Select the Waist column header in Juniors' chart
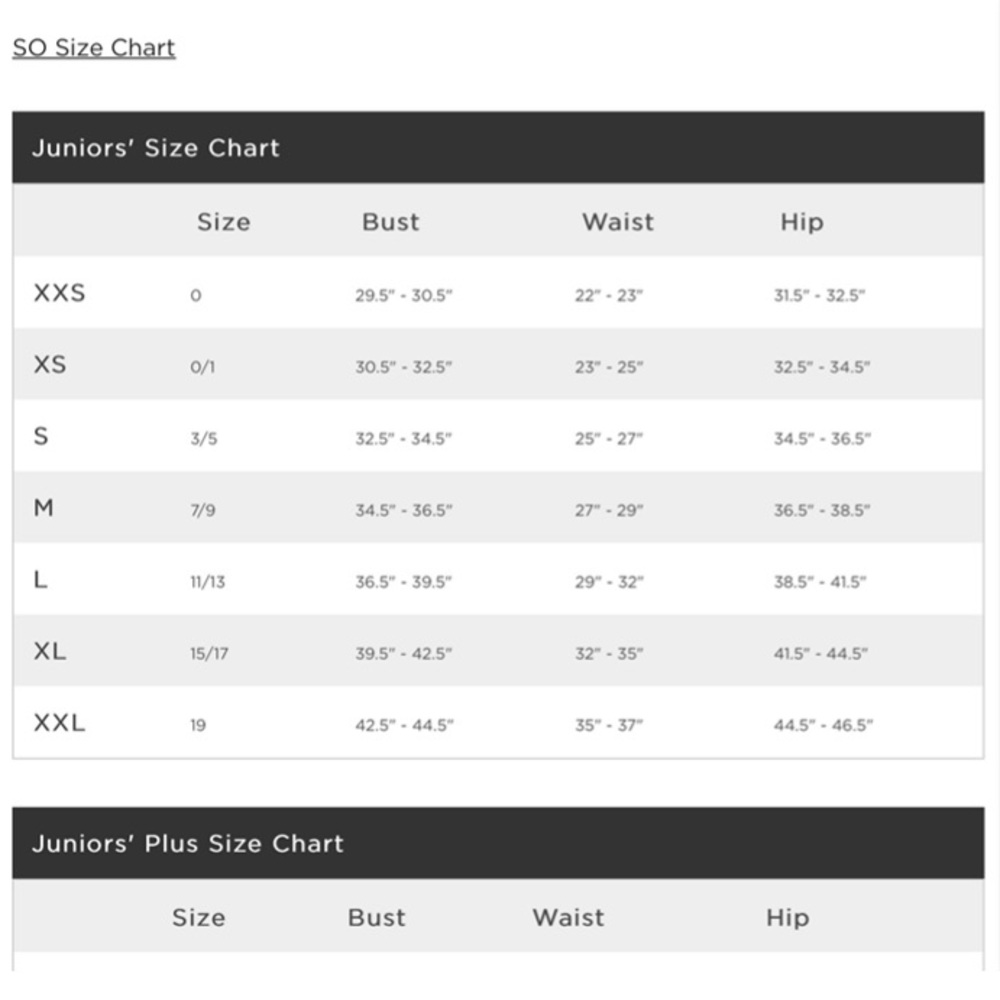This screenshot has width=1000, height=1000. (618, 222)
